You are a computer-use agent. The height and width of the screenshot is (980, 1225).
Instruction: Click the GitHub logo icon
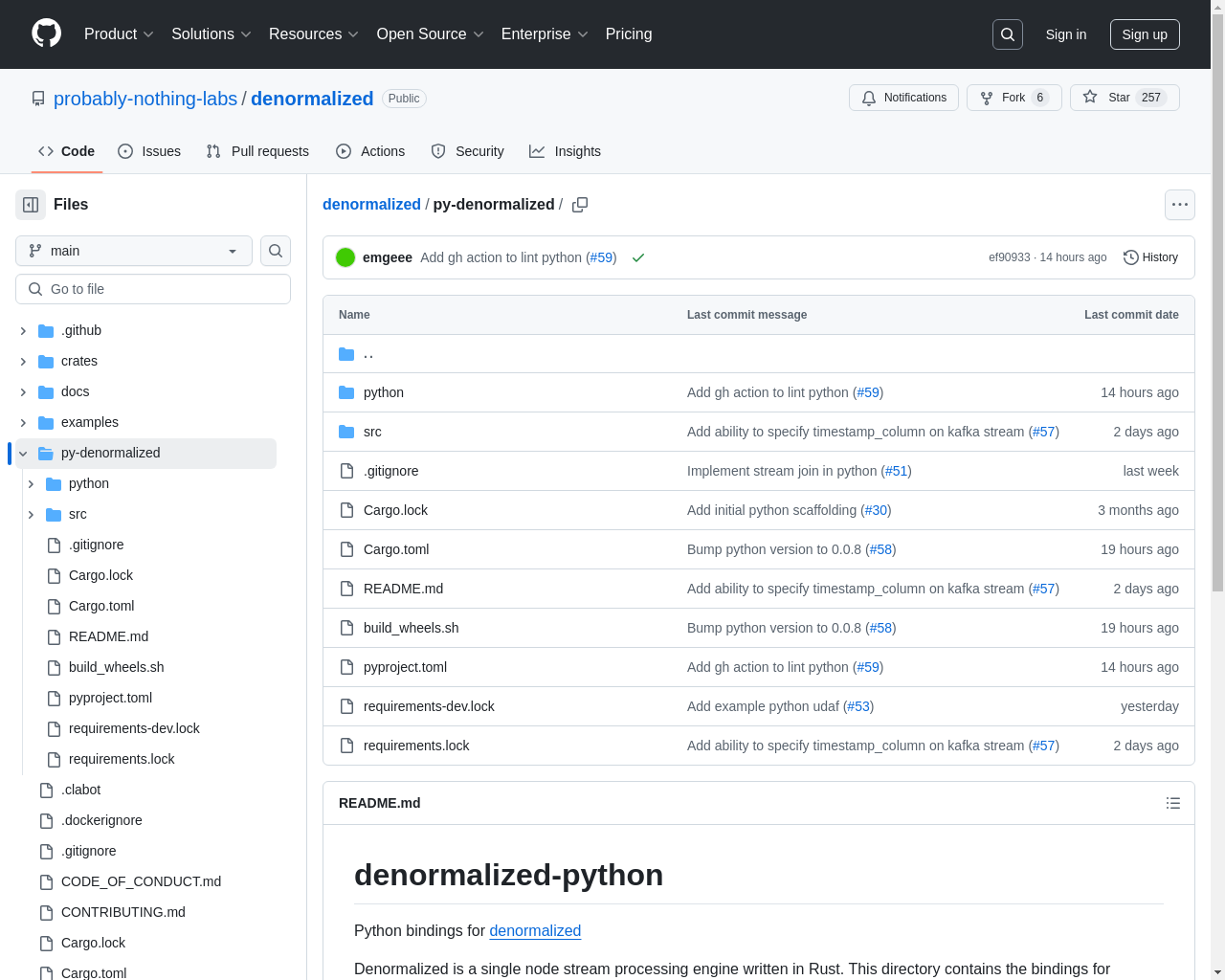pyautogui.click(x=47, y=33)
